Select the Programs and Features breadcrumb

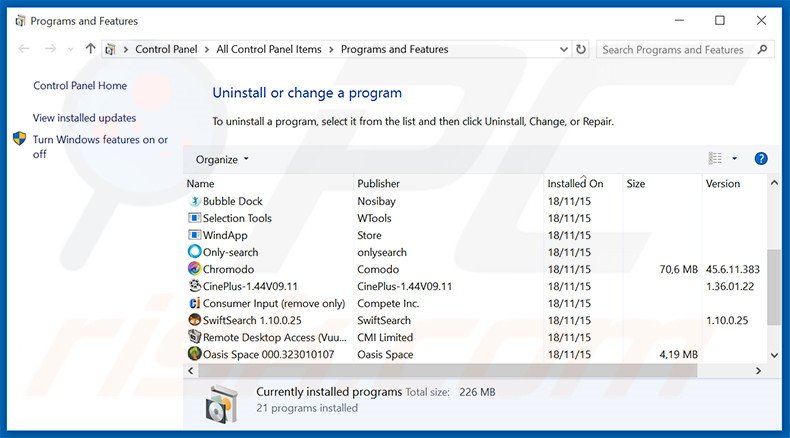click(x=394, y=49)
